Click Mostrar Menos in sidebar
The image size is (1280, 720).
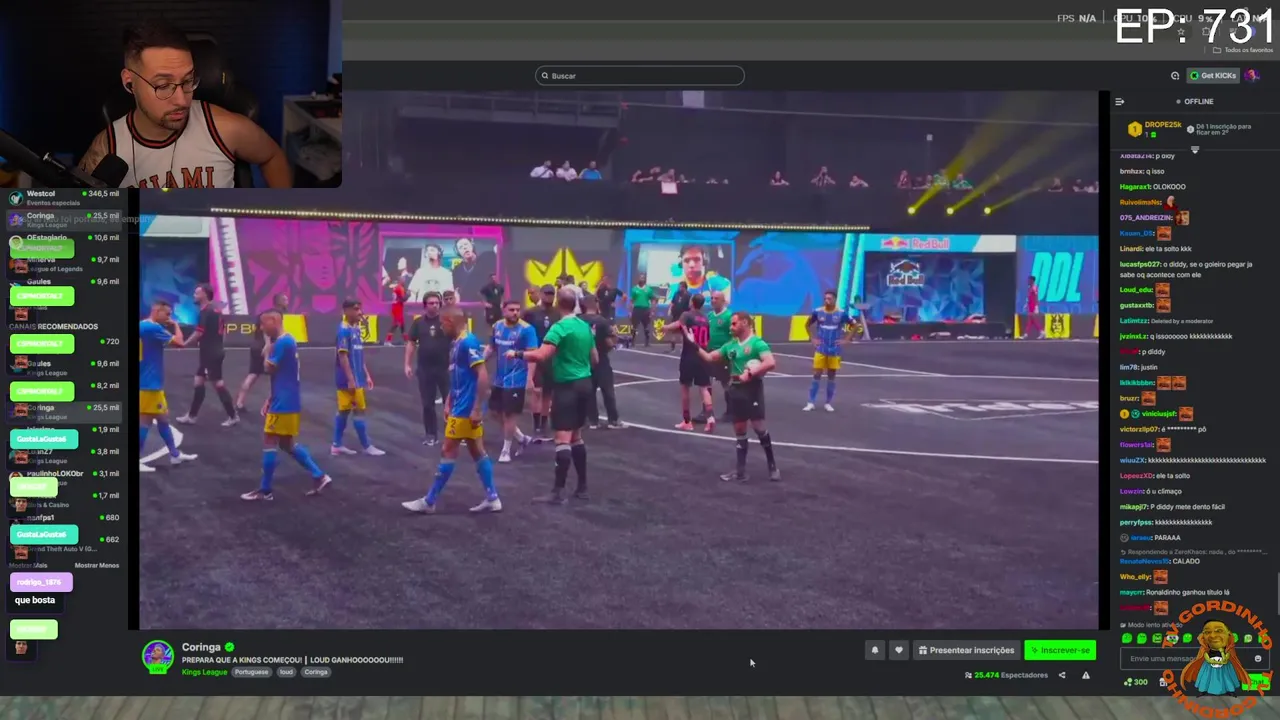pyautogui.click(x=97, y=565)
